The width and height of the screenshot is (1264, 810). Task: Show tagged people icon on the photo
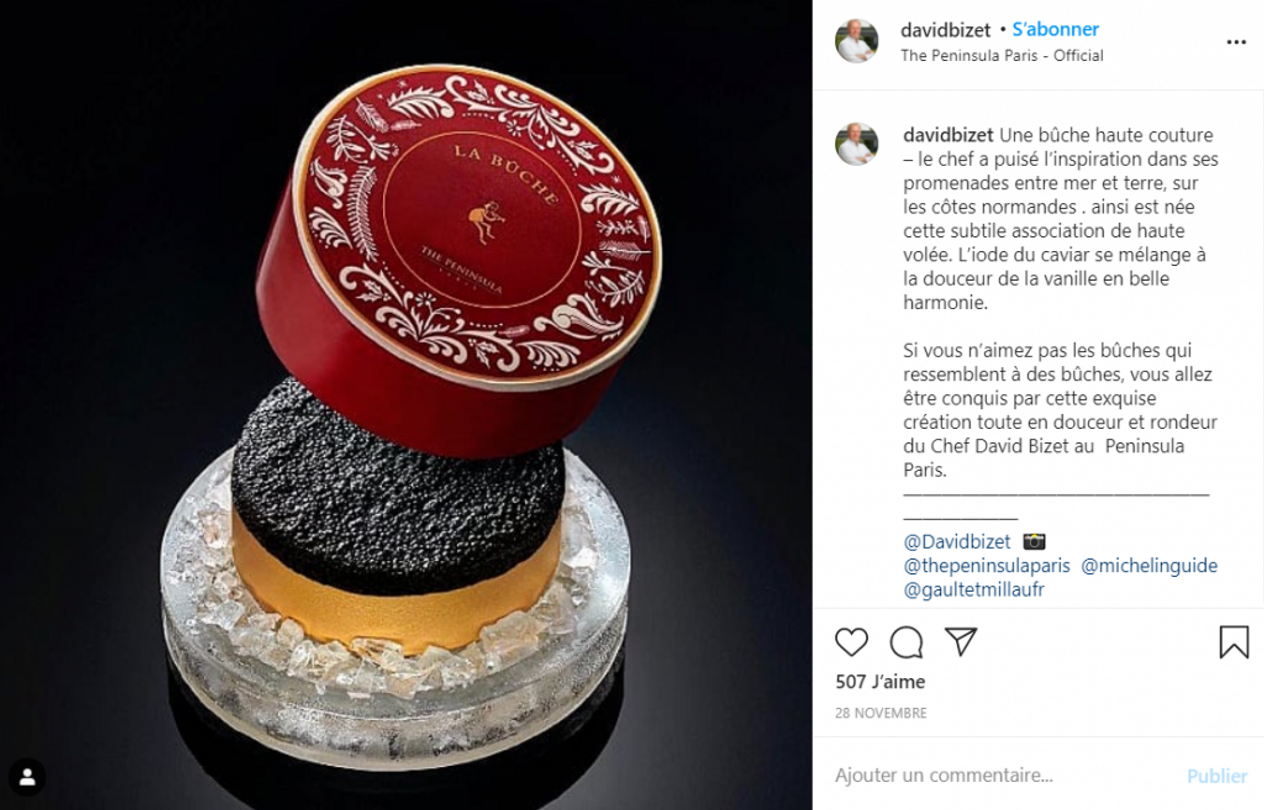click(27, 777)
